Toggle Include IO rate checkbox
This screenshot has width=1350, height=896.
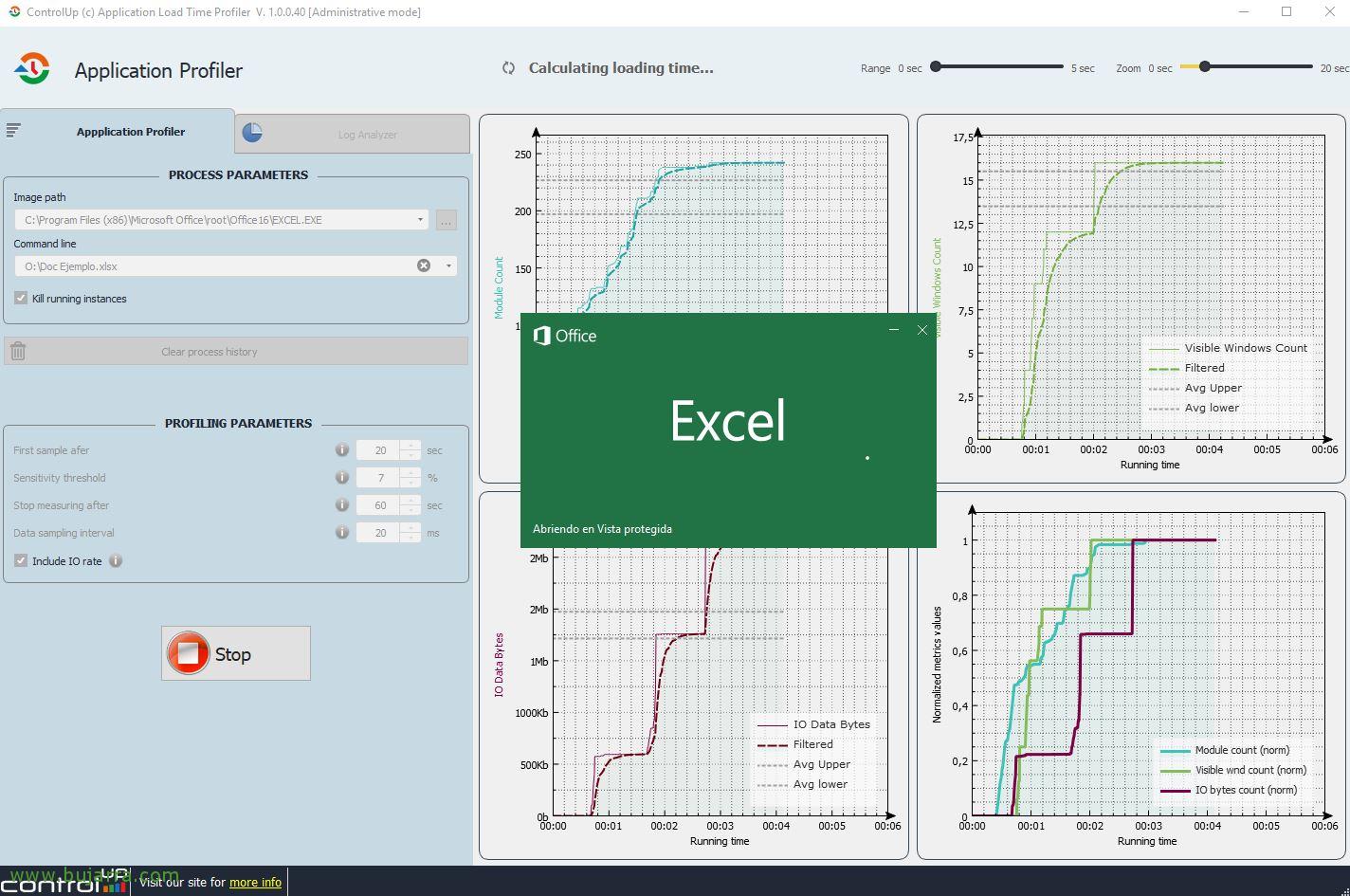click(21, 561)
